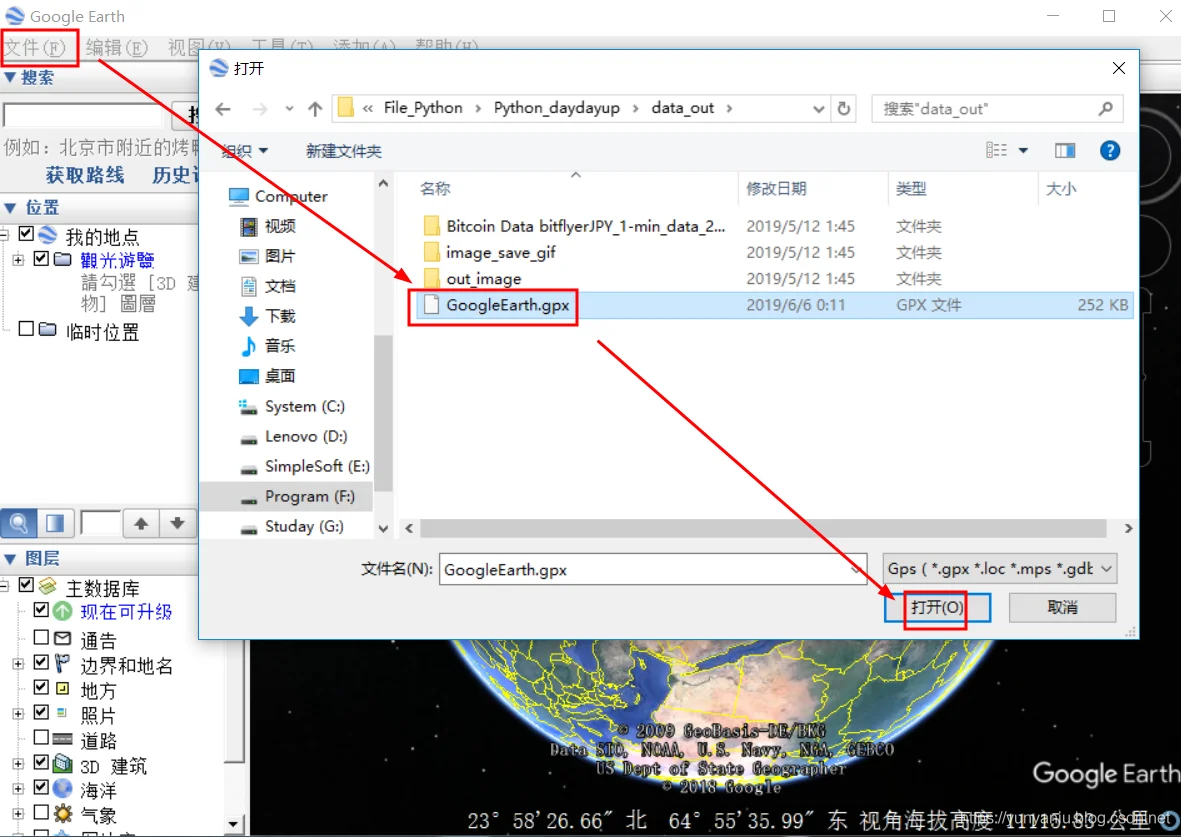
Task: Refresh the data_out folder listing
Action: pyautogui.click(x=844, y=109)
